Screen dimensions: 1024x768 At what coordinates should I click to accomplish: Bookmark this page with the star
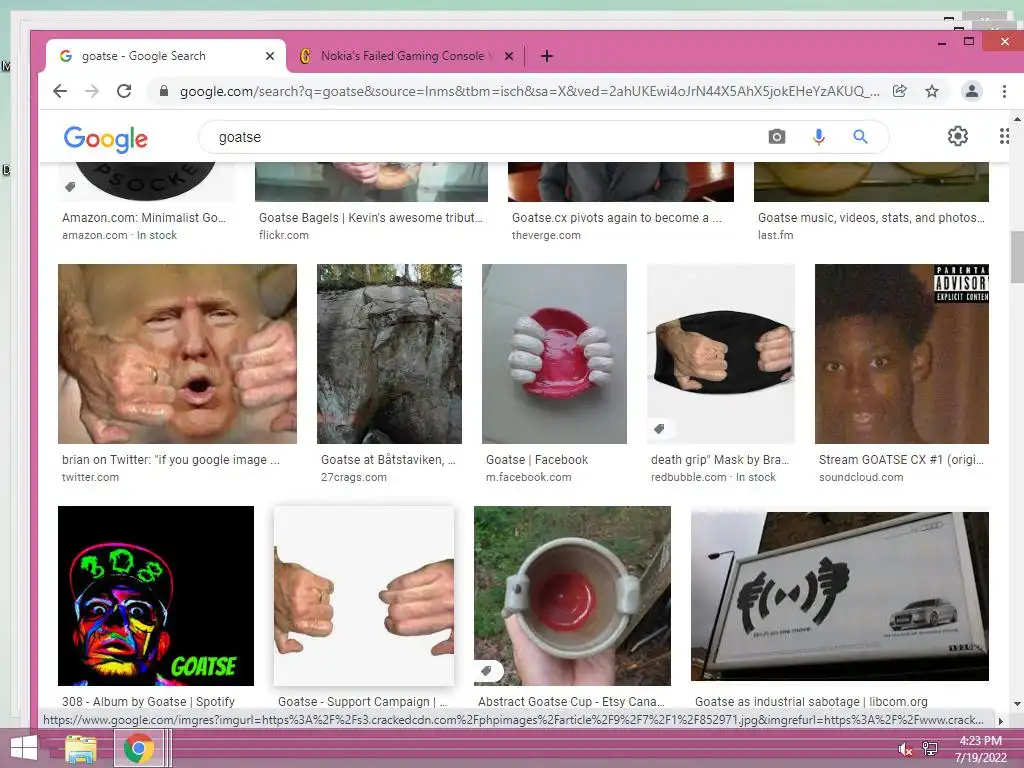coord(932,91)
